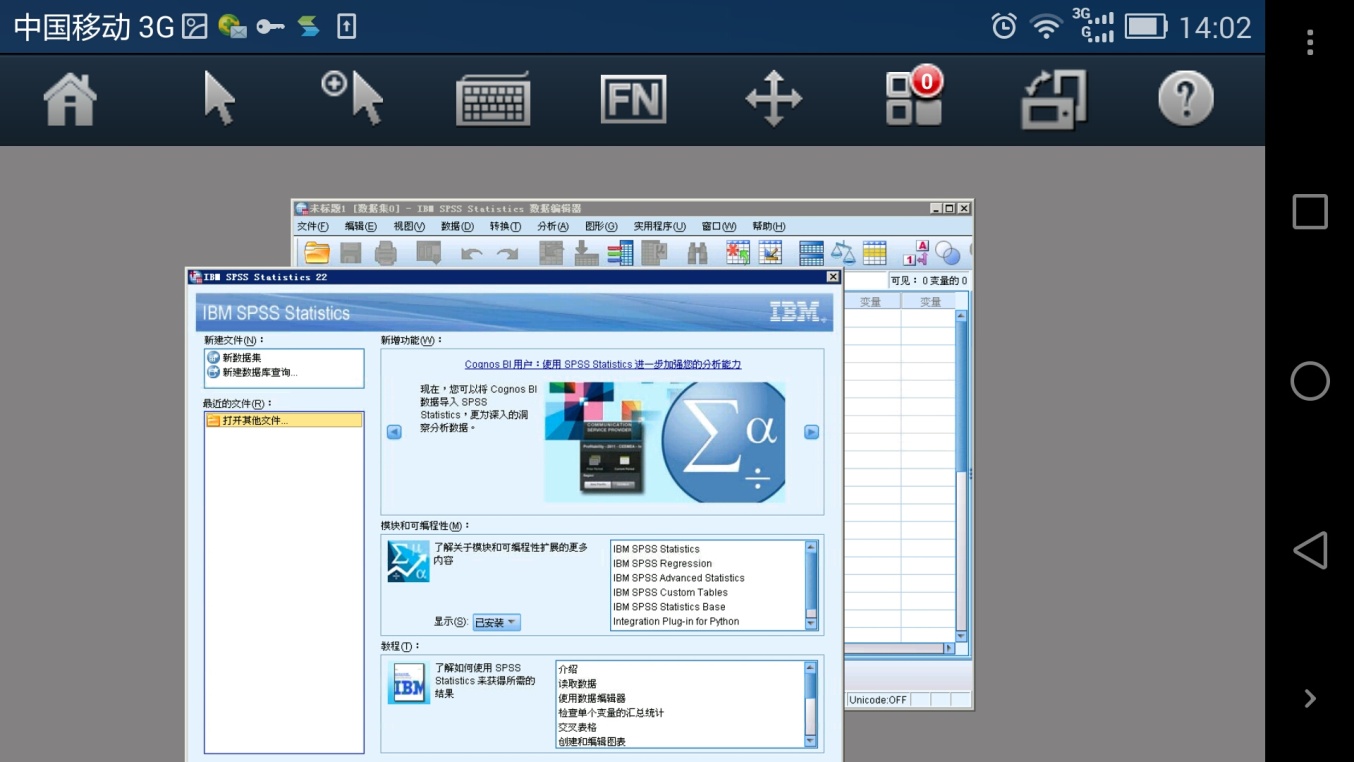
Task: Click the Recall recent dialogs icon
Action: (429, 253)
